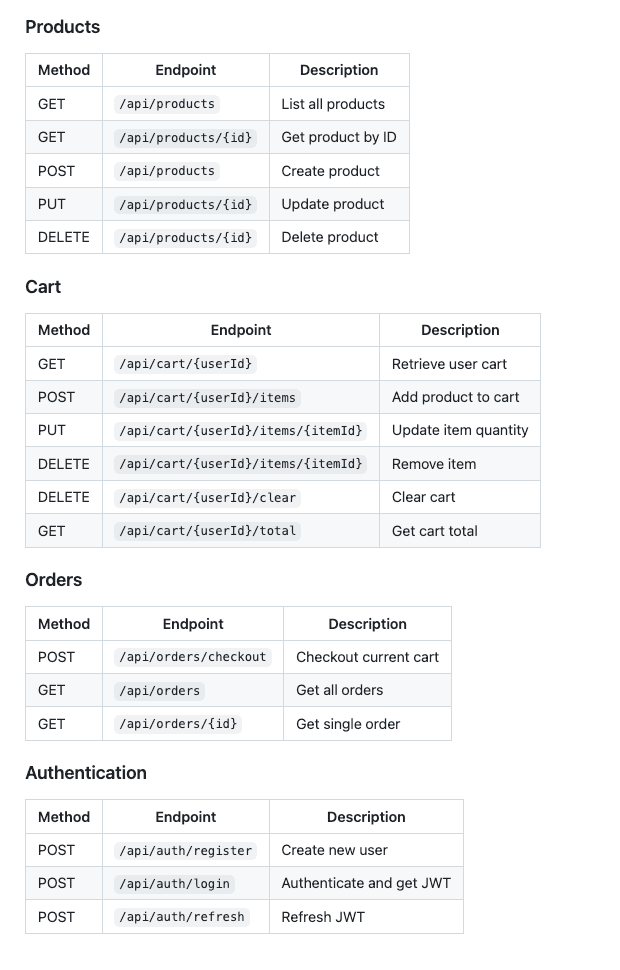The height and width of the screenshot is (970, 620).
Task: Select the /api/orders/{id} endpoint code
Action: click(179, 724)
